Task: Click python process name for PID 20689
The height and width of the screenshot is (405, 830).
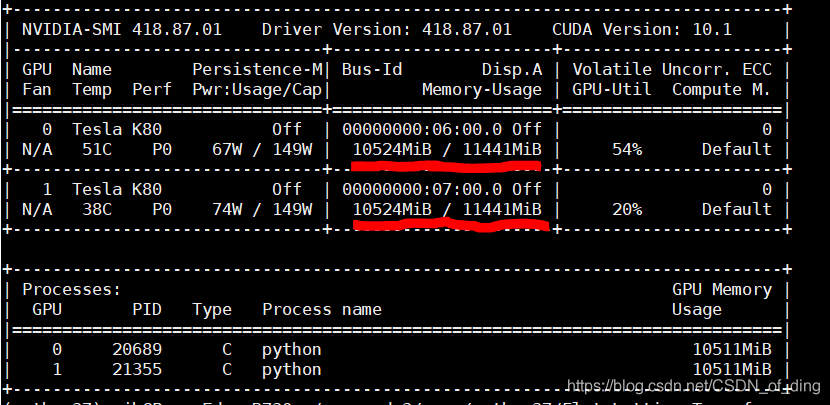Action: 292,350
